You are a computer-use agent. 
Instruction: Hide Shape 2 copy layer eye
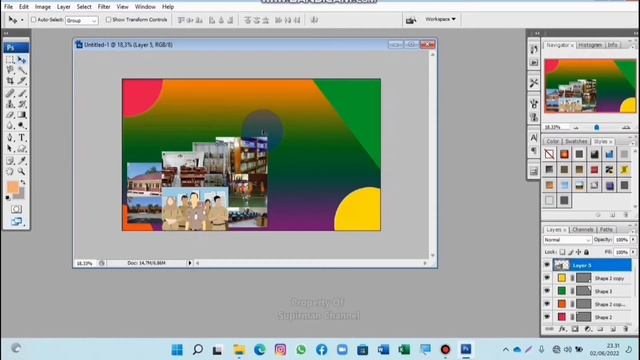[547, 278]
